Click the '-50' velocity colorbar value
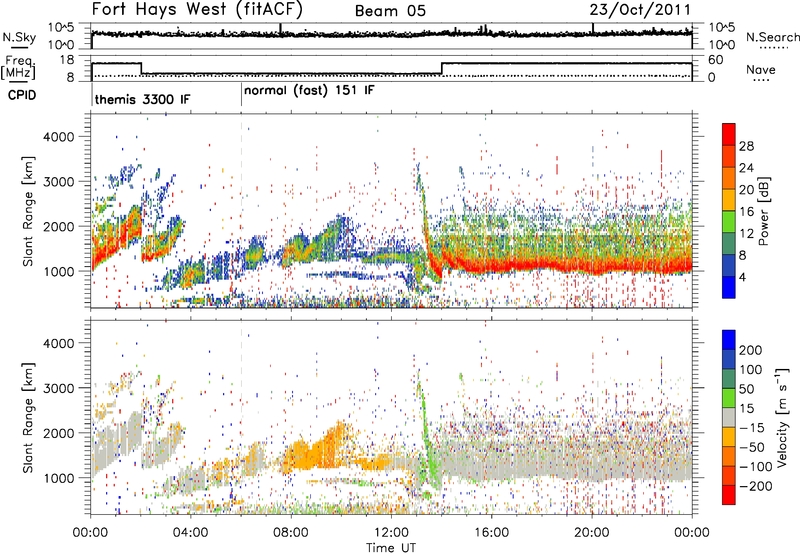Viewport: 800px width, 554px height. [752, 447]
